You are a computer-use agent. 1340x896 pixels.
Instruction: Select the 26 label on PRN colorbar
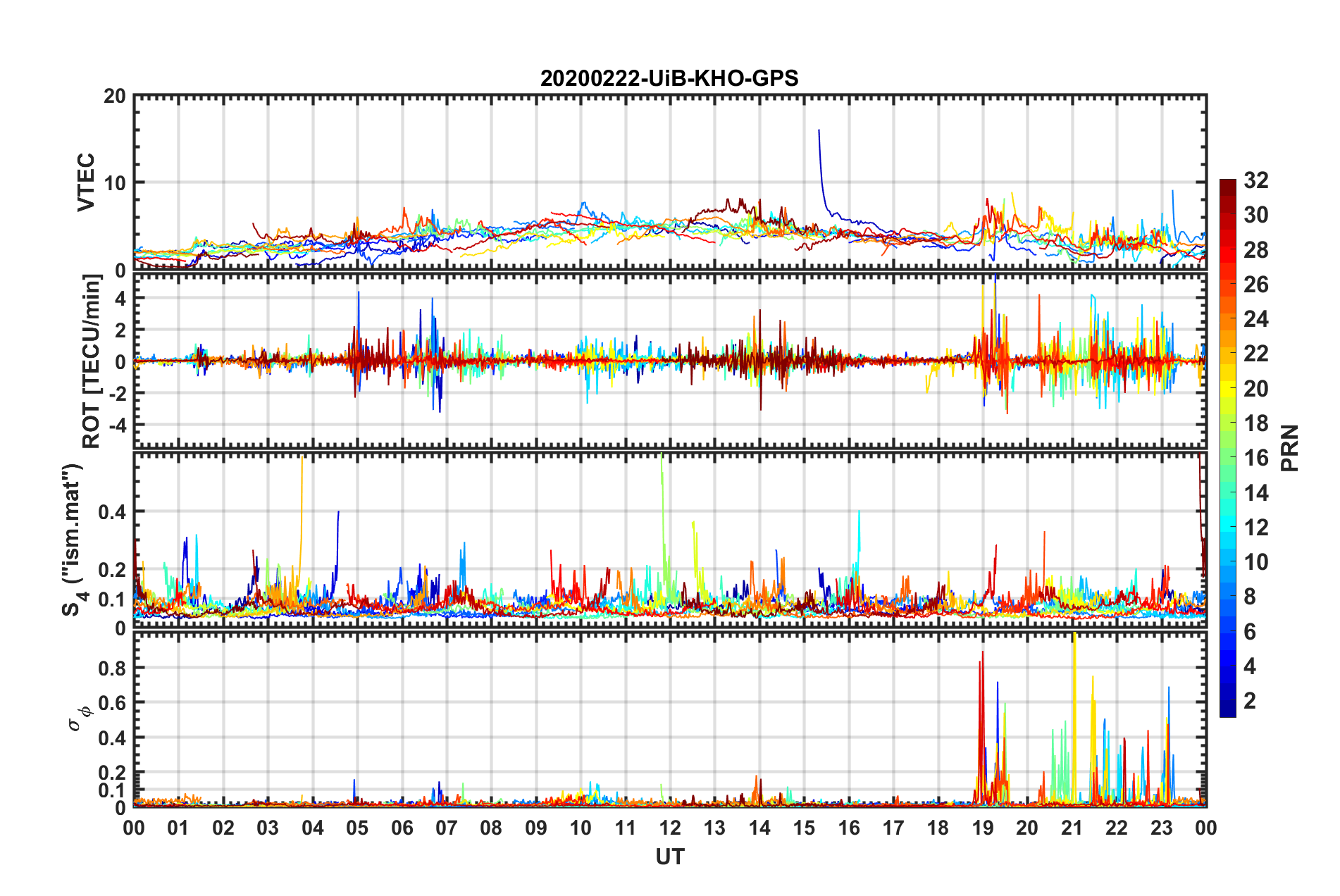point(1256,285)
